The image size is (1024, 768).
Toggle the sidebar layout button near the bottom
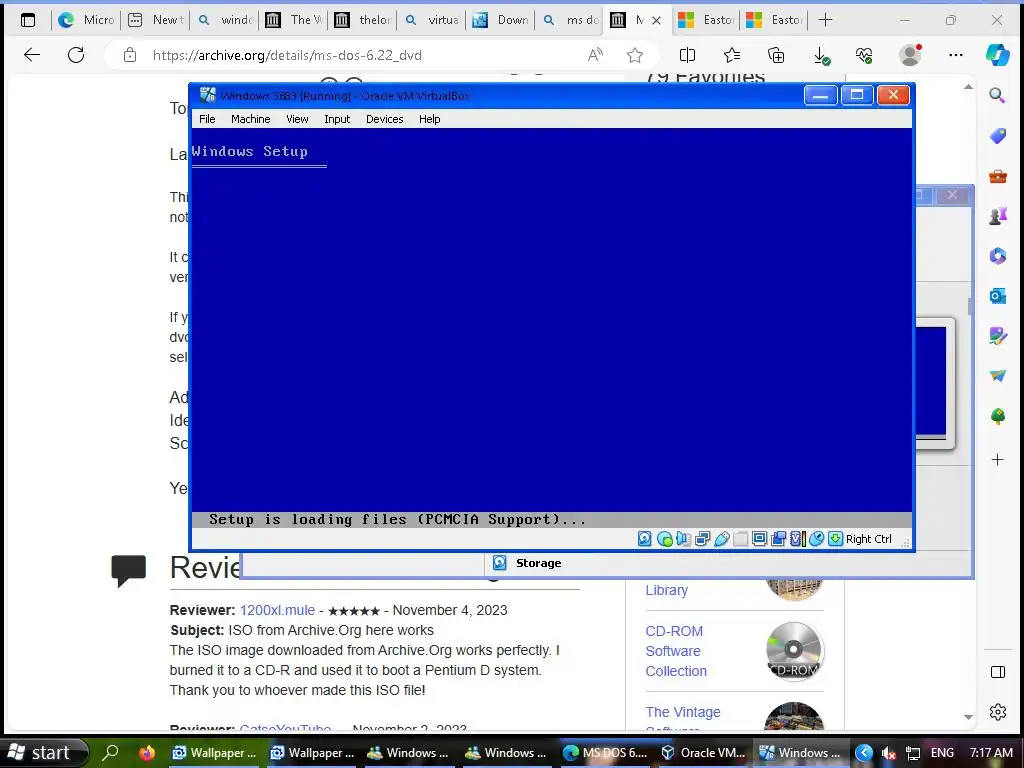pyautogui.click(x=997, y=672)
